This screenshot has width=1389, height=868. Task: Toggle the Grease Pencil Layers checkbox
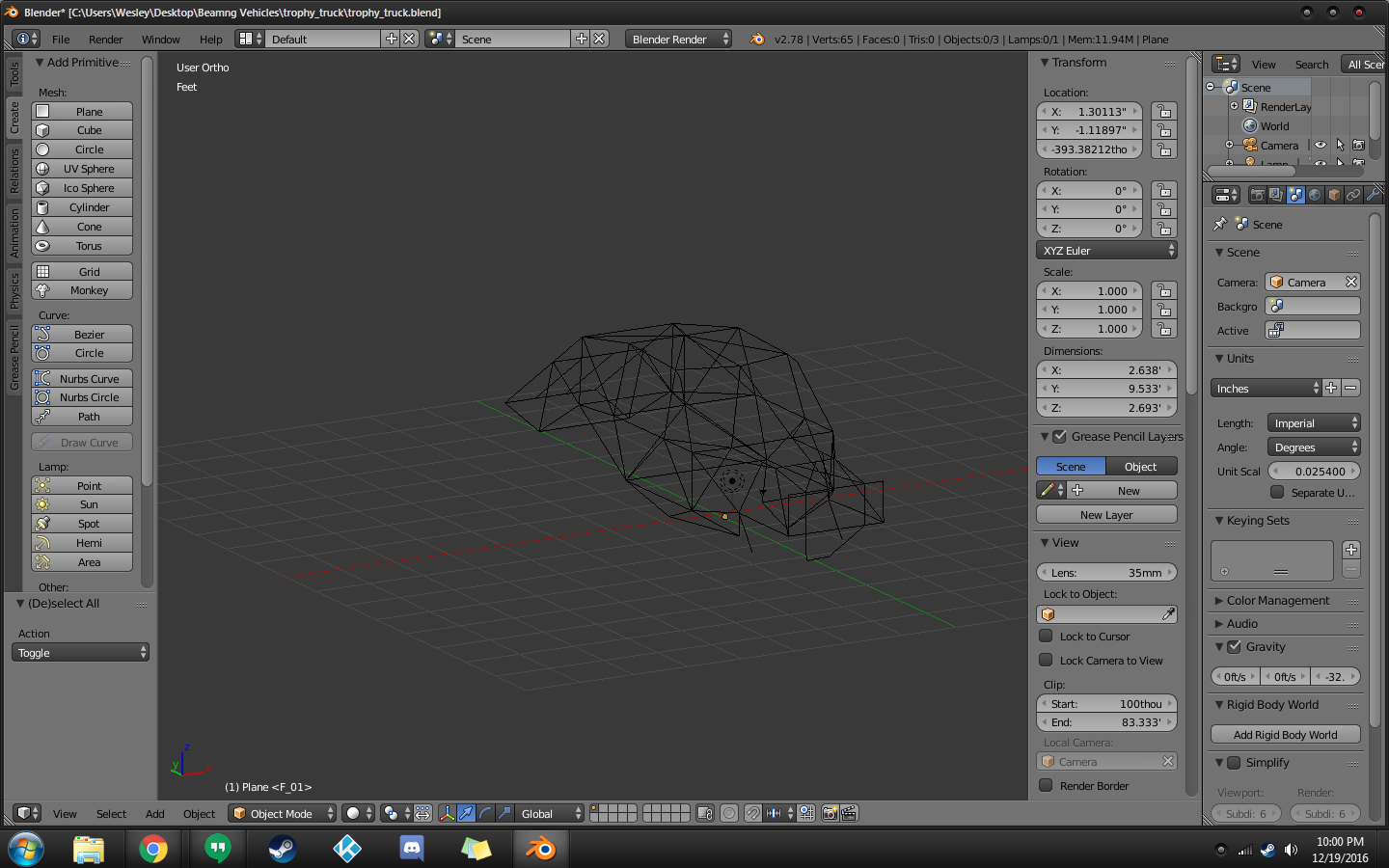[1059, 436]
